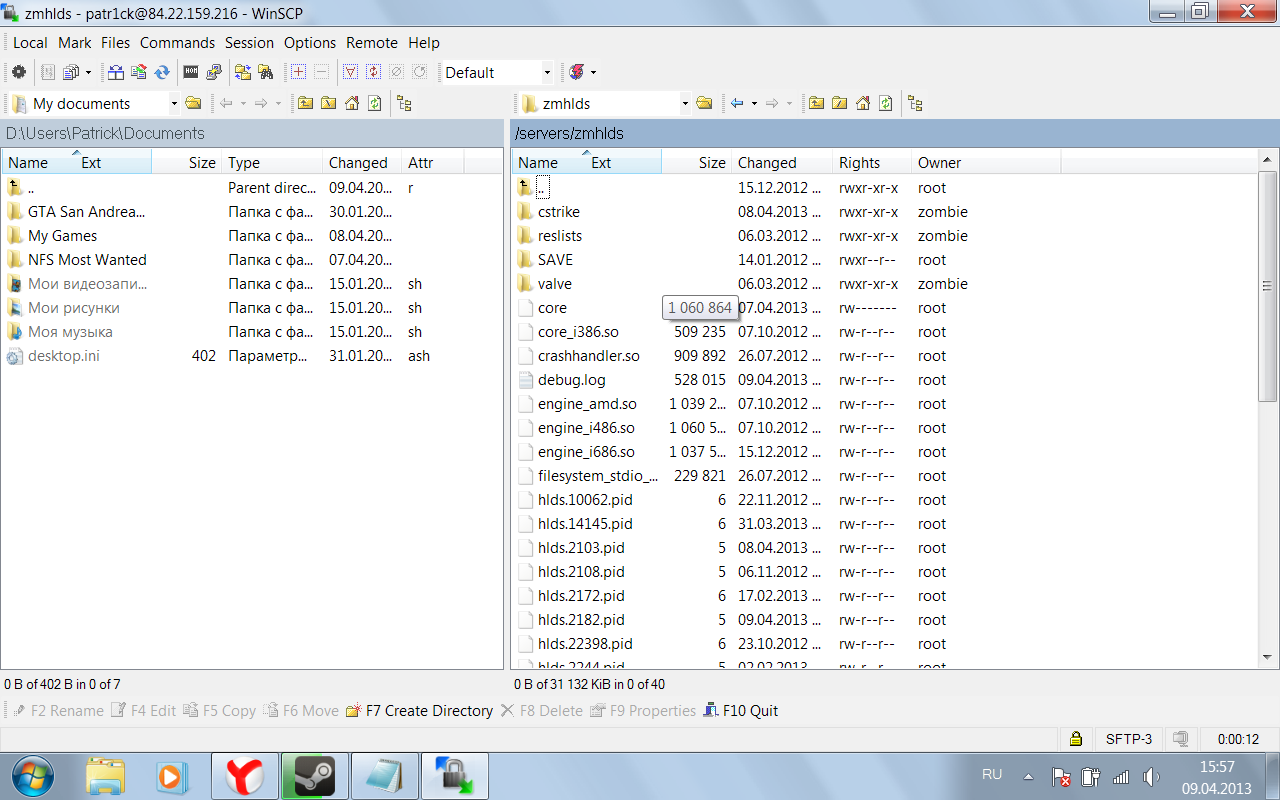
Task: Sort remote files by Rights column
Action: (872, 162)
